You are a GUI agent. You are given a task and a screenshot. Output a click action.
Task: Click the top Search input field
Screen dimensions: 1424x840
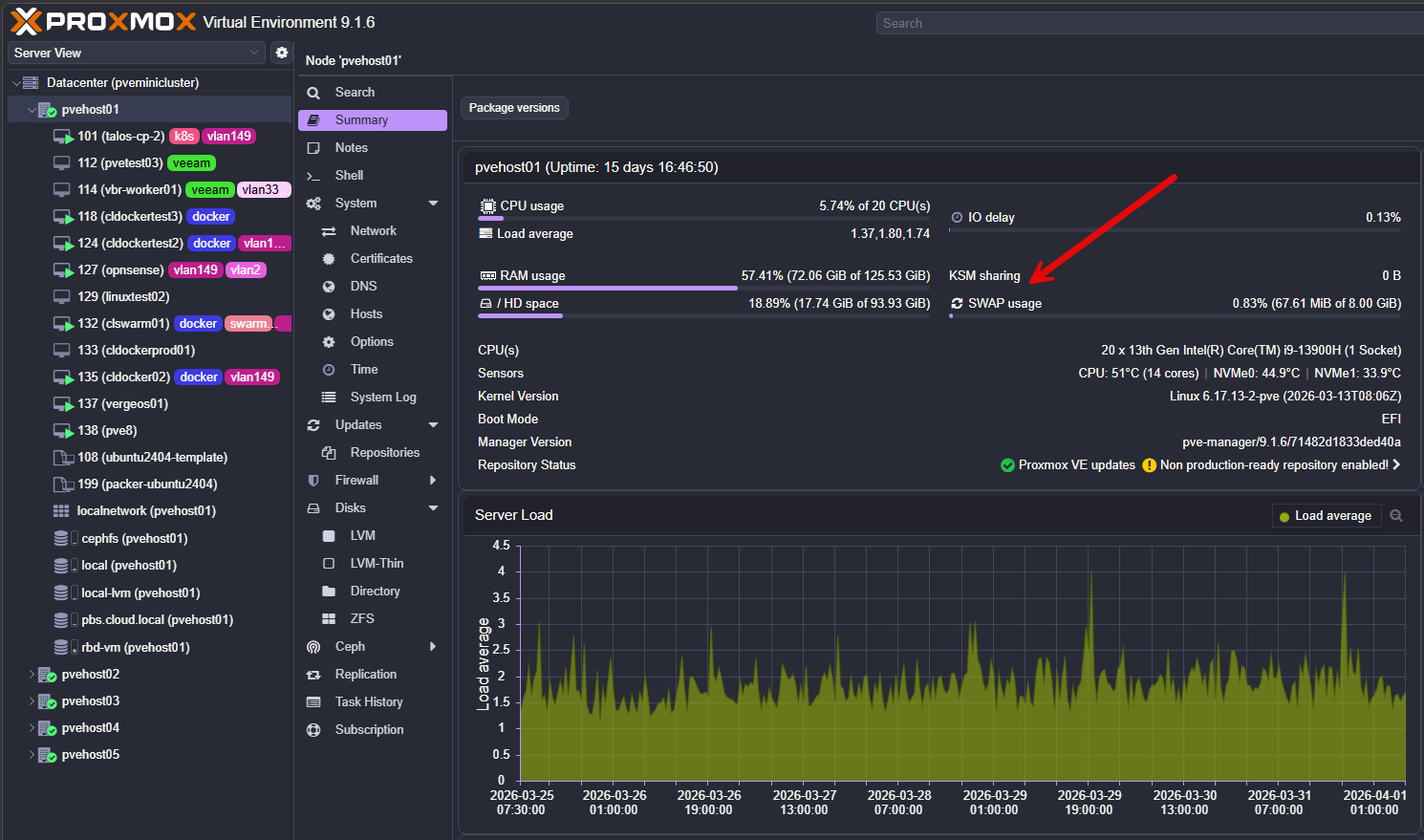click(1147, 23)
